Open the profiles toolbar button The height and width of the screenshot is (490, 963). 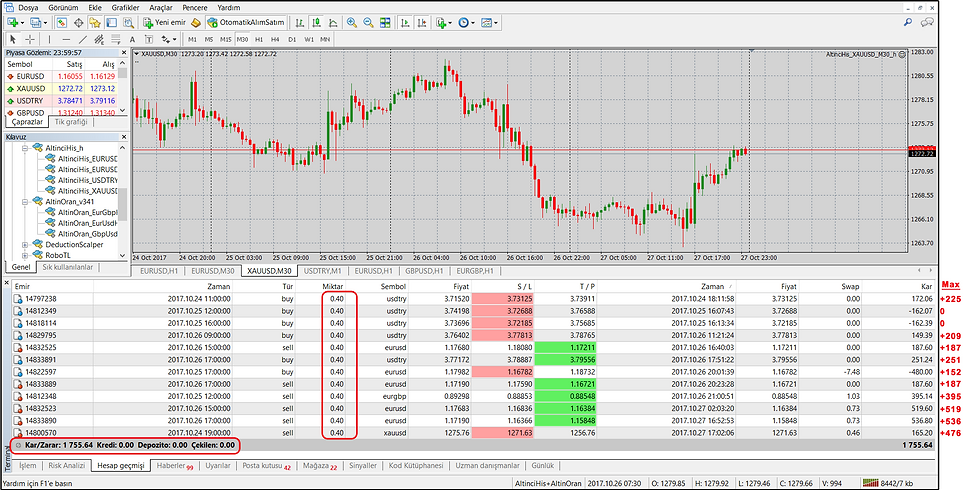pyautogui.click(x=37, y=23)
